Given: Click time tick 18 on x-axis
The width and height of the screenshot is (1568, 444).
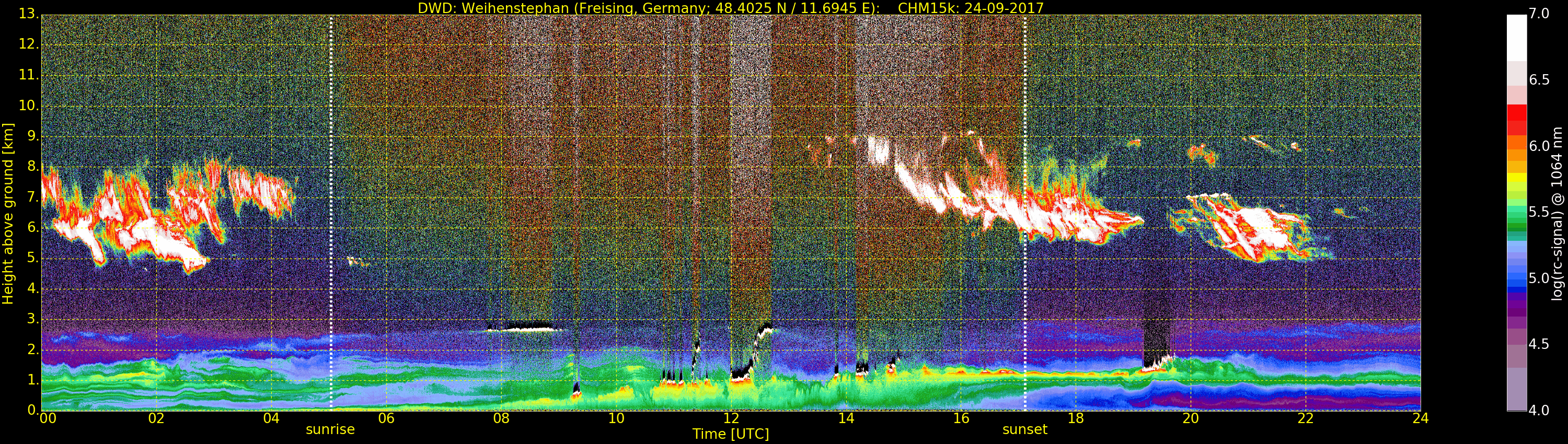Looking at the screenshot, I should (x=1076, y=418).
